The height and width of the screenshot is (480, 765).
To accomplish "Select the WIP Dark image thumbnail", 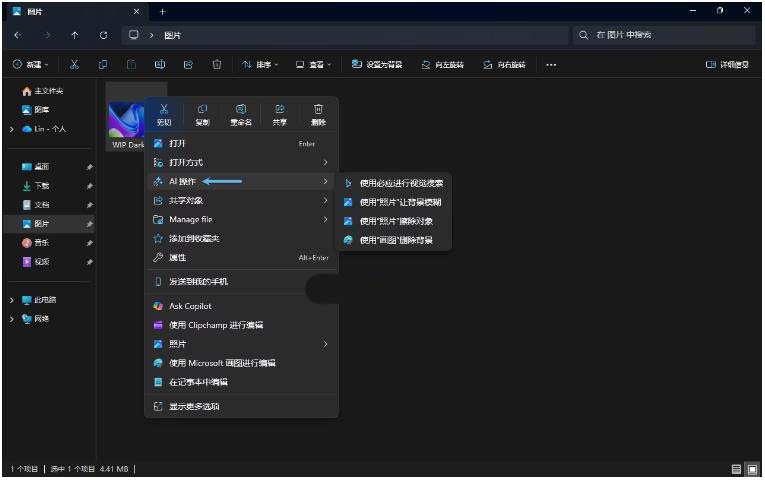I will [126, 120].
